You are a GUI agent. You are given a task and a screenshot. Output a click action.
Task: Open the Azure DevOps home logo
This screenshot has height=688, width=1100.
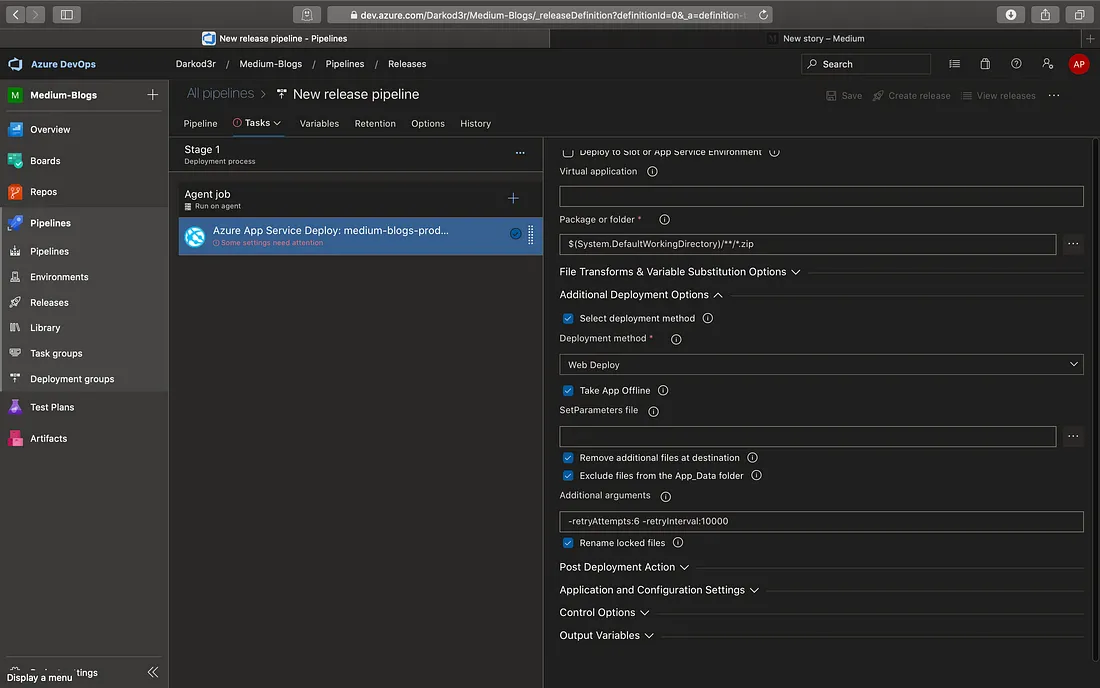15,64
